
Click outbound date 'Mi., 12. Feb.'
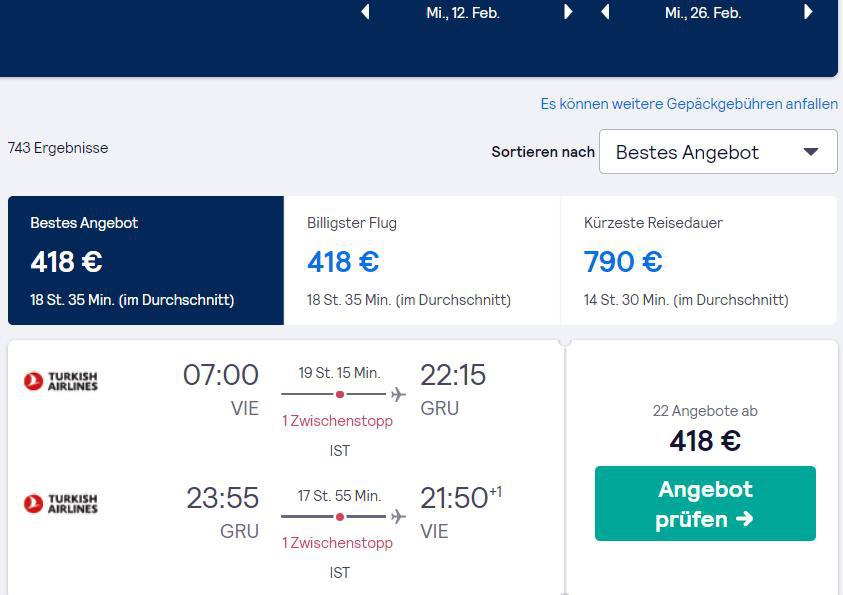(463, 13)
